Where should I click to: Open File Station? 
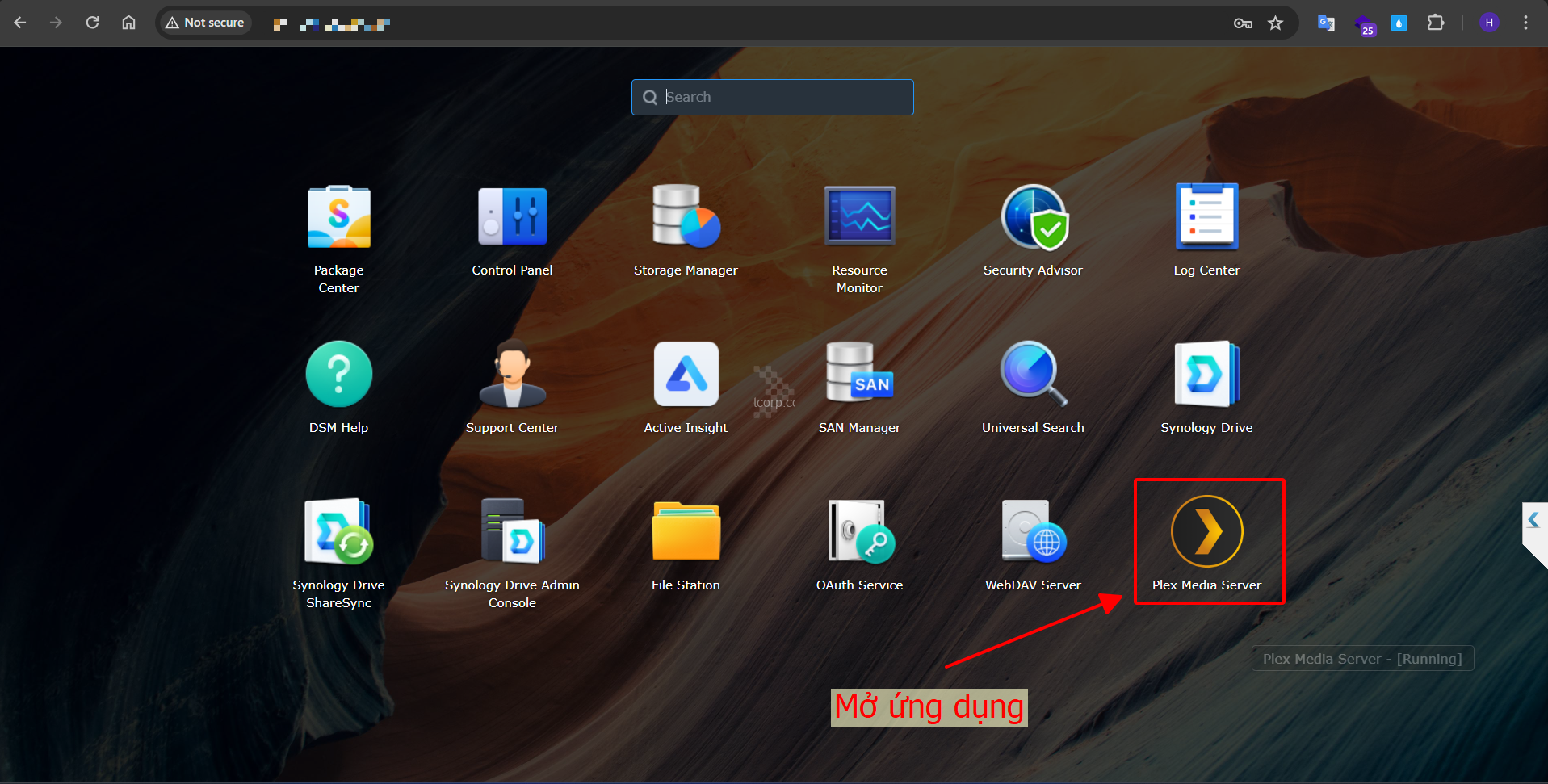(686, 532)
